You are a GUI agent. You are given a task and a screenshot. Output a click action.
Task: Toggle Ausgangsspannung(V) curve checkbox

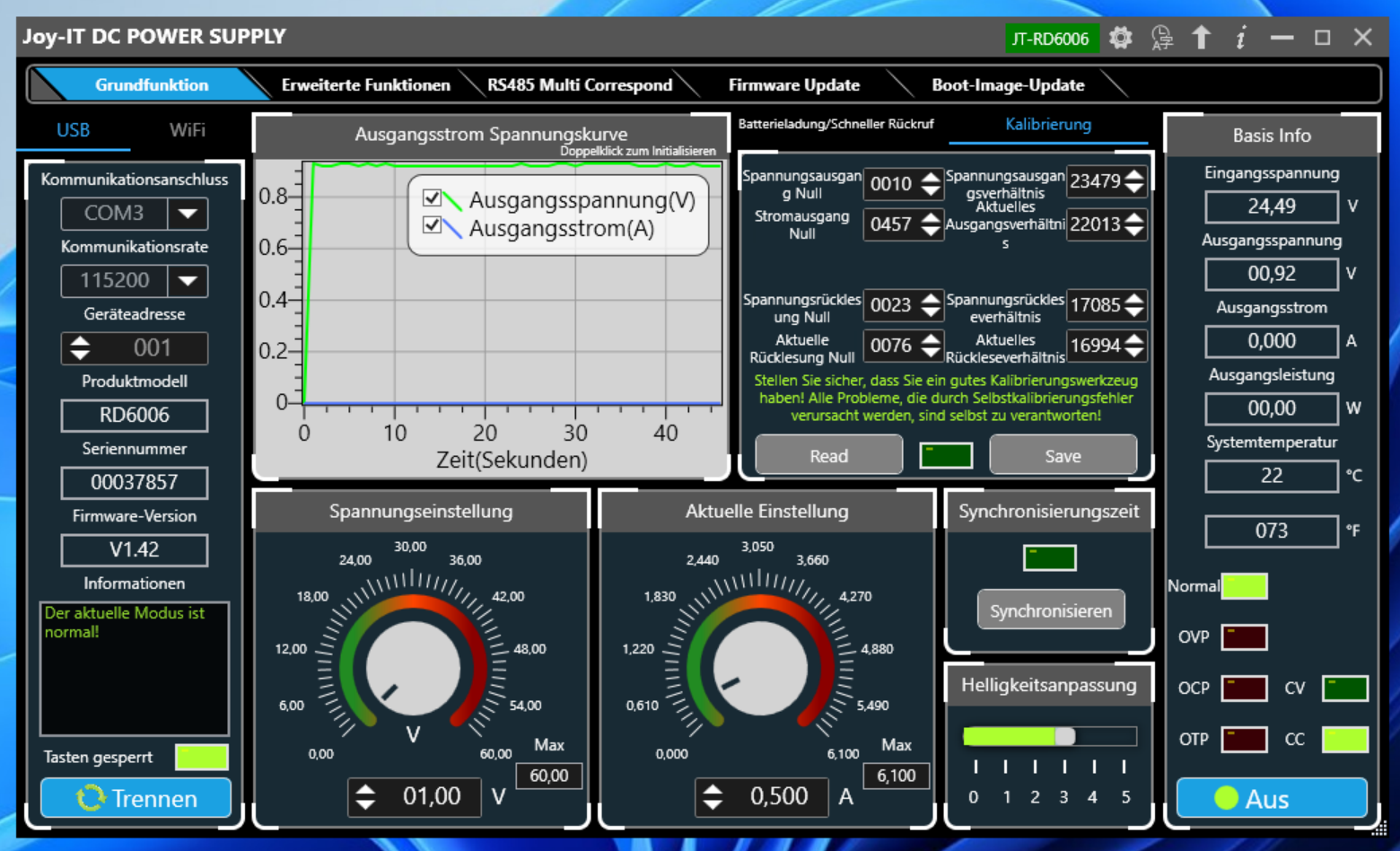pyautogui.click(x=432, y=197)
